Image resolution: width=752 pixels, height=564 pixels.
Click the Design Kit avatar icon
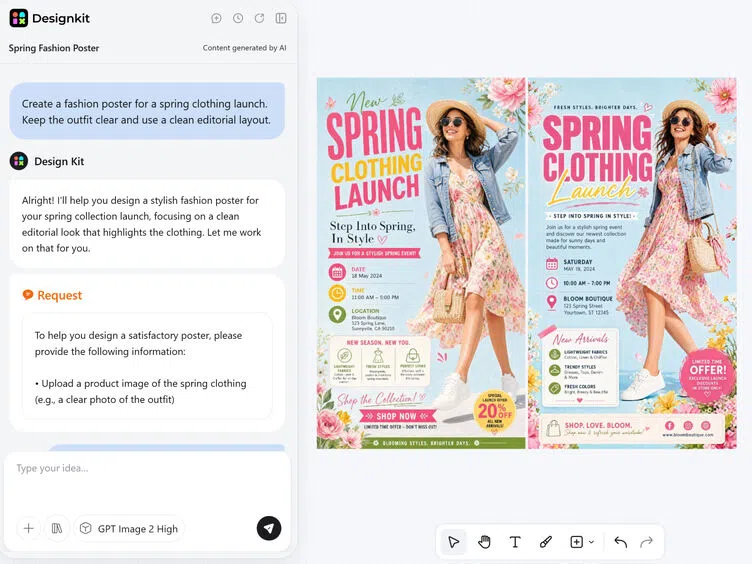coord(19,161)
